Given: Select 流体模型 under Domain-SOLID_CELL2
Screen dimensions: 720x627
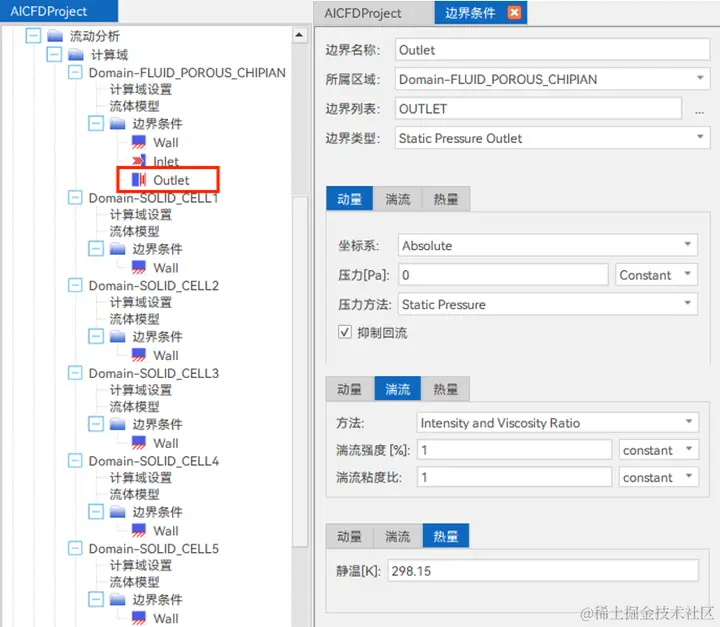Looking at the screenshot, I should [135, 319].
